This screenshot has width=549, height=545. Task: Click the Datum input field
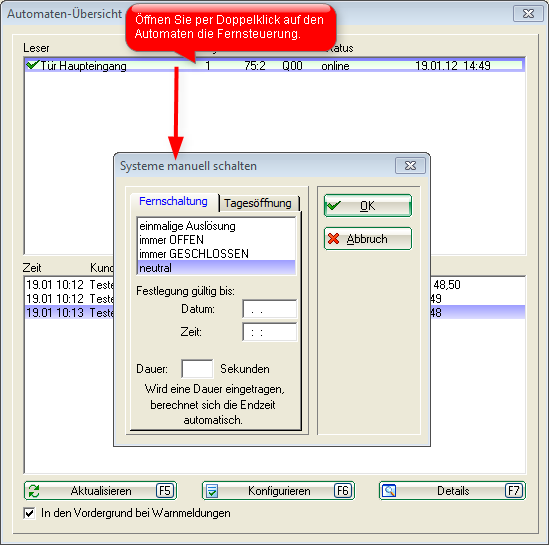point(270,309)
